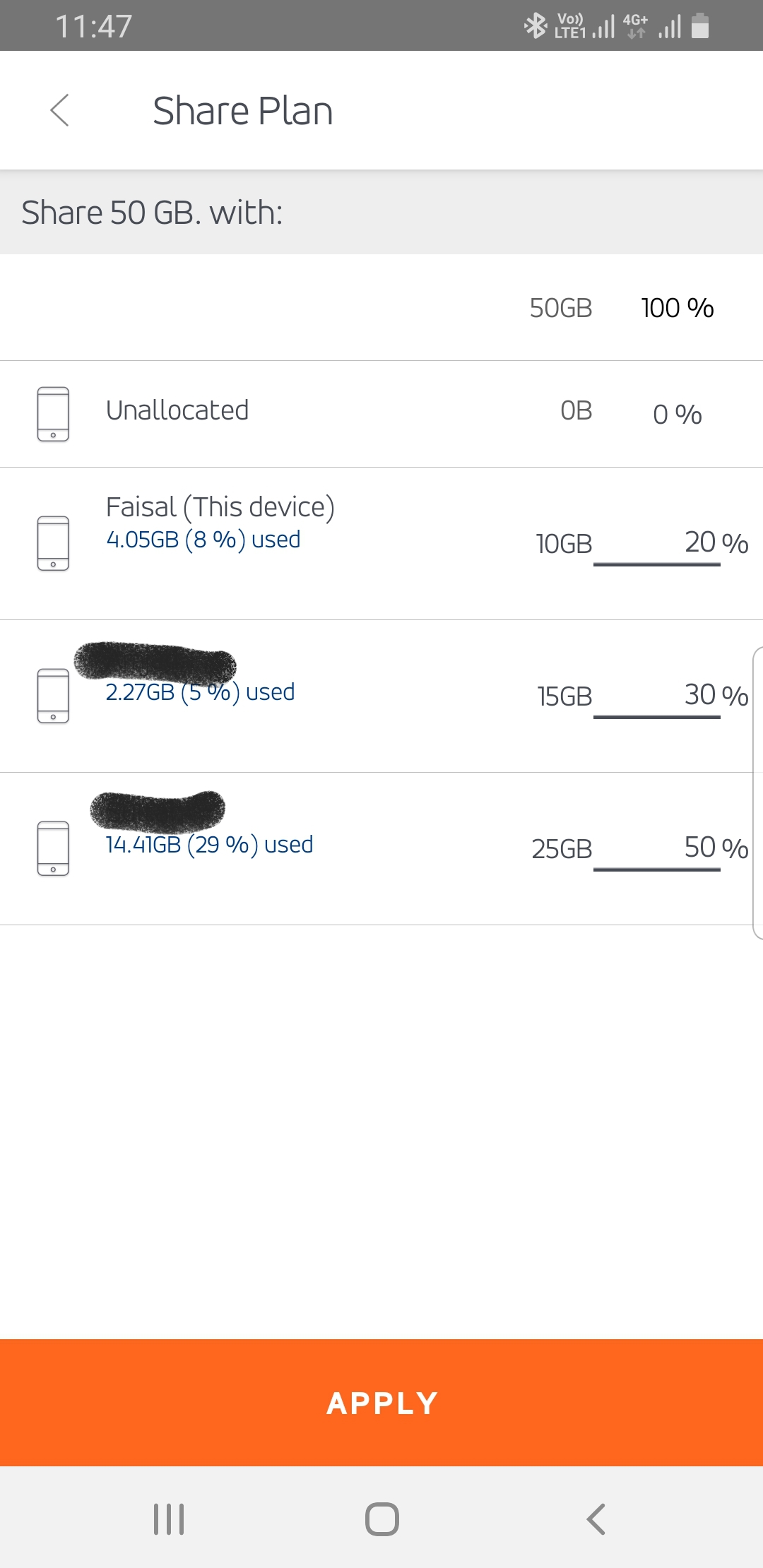
Task: Tap the 25GB allocation value
Action: pos(562,849)
